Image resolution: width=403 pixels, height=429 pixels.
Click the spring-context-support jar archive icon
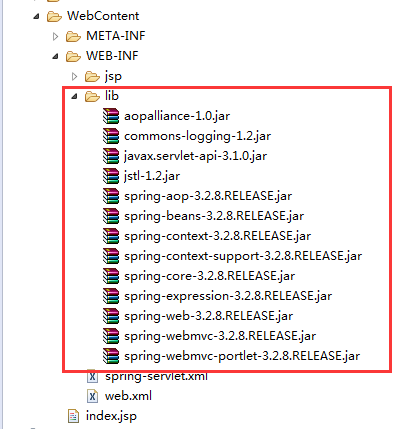tap(111, 256)
